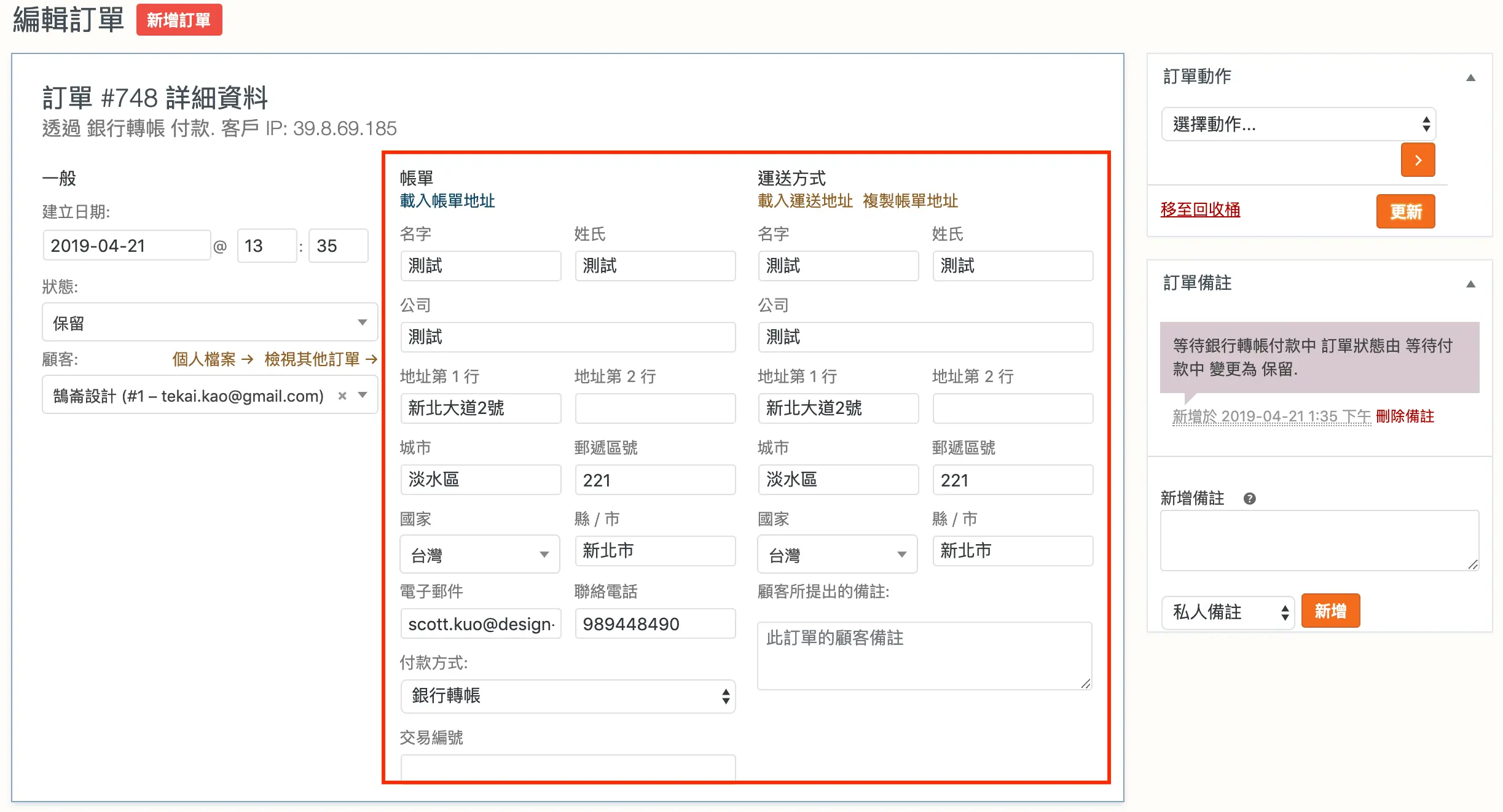Screen dimensions: 1503x812
Task: Open the 檢視其他訂單 link
Action: pyautogui.click(x=320, y=359)
